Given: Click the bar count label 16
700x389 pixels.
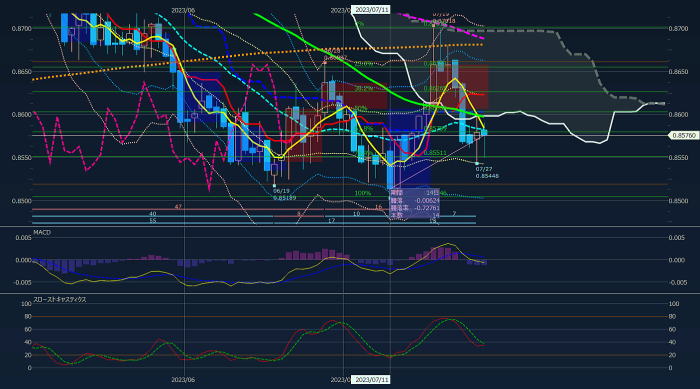Looking at the screenshot, I should click(378, 208).
